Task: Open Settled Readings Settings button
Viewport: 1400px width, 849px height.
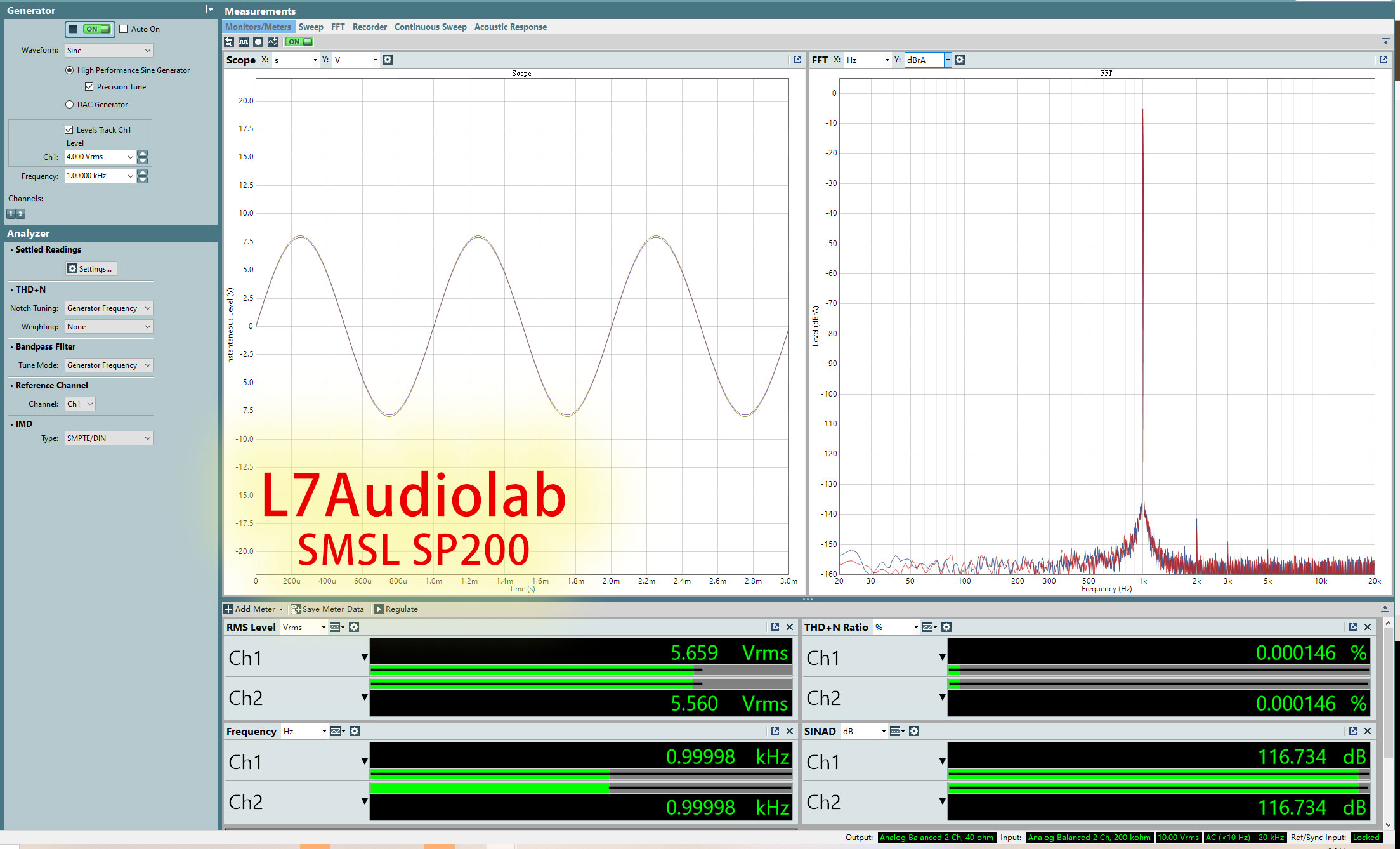Action: point(91,269)
